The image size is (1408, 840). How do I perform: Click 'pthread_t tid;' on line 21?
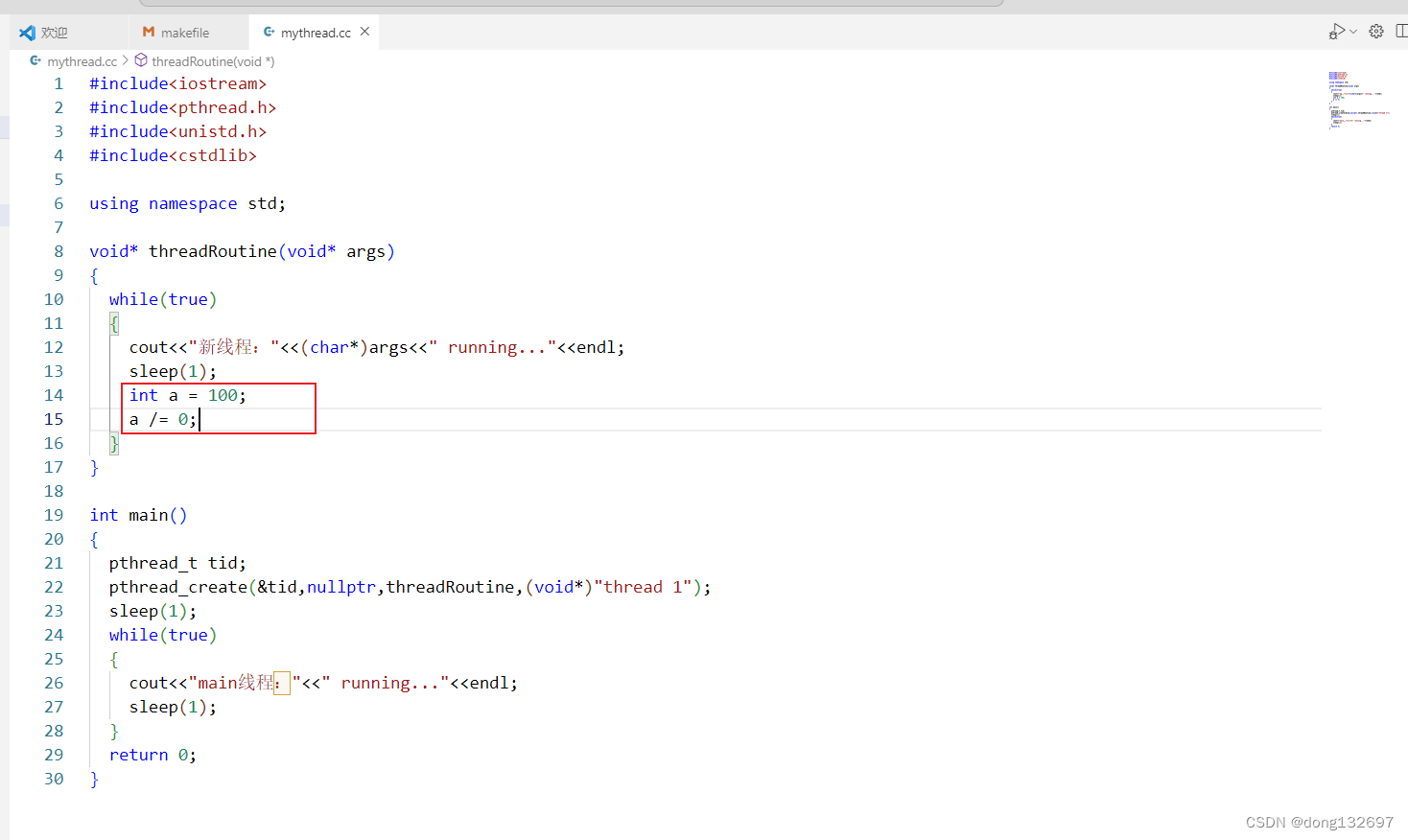178,563
